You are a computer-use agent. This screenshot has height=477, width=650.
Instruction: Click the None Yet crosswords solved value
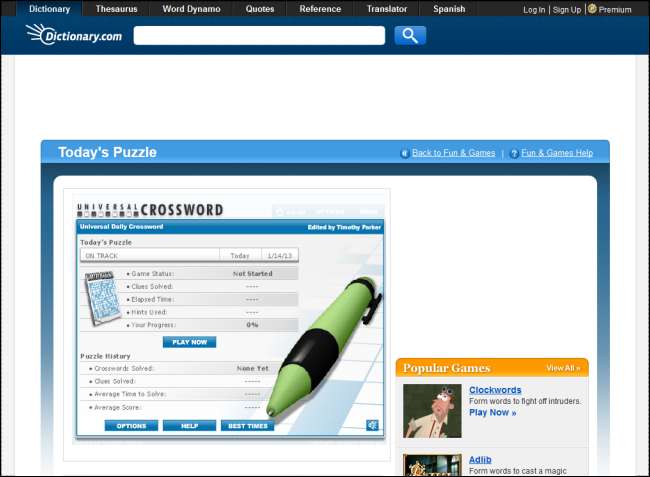[x=252, y=368]
